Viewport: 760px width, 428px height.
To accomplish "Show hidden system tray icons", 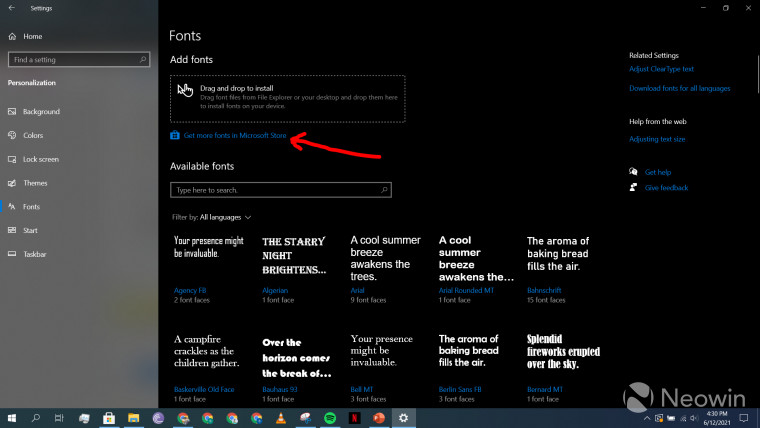I will coord(647,418).
